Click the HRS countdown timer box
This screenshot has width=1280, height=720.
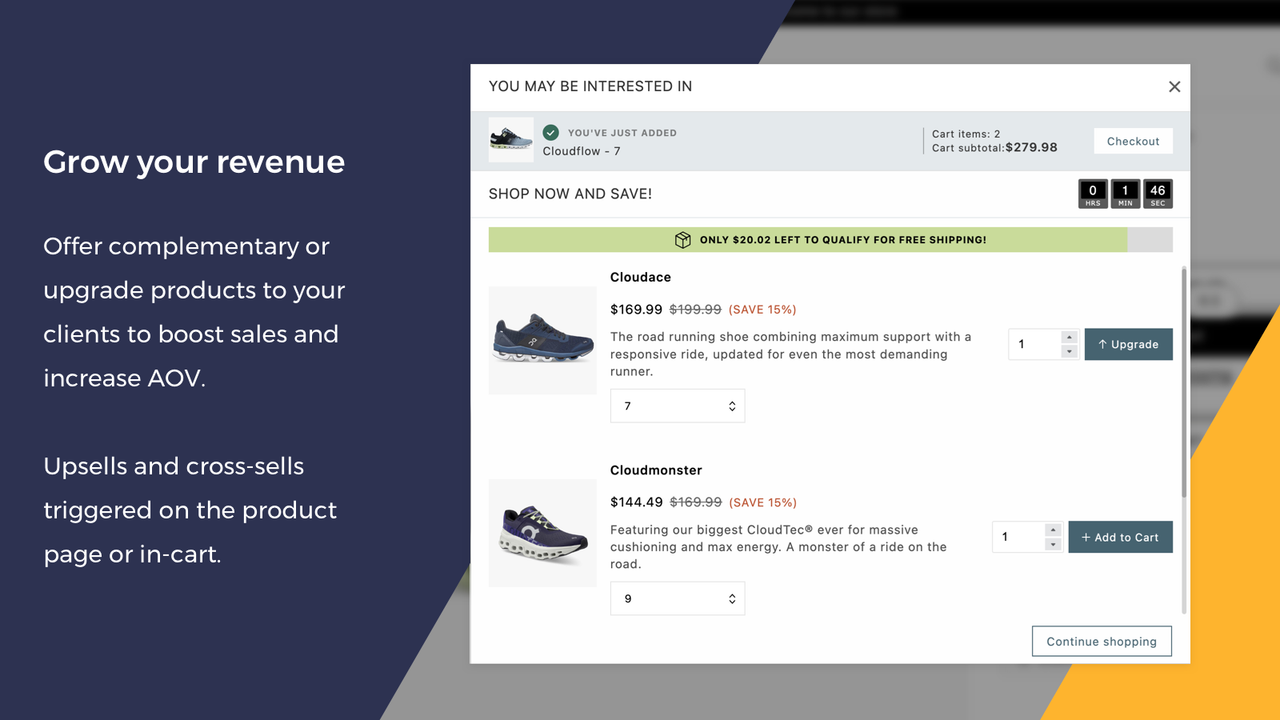(1092, 193)
